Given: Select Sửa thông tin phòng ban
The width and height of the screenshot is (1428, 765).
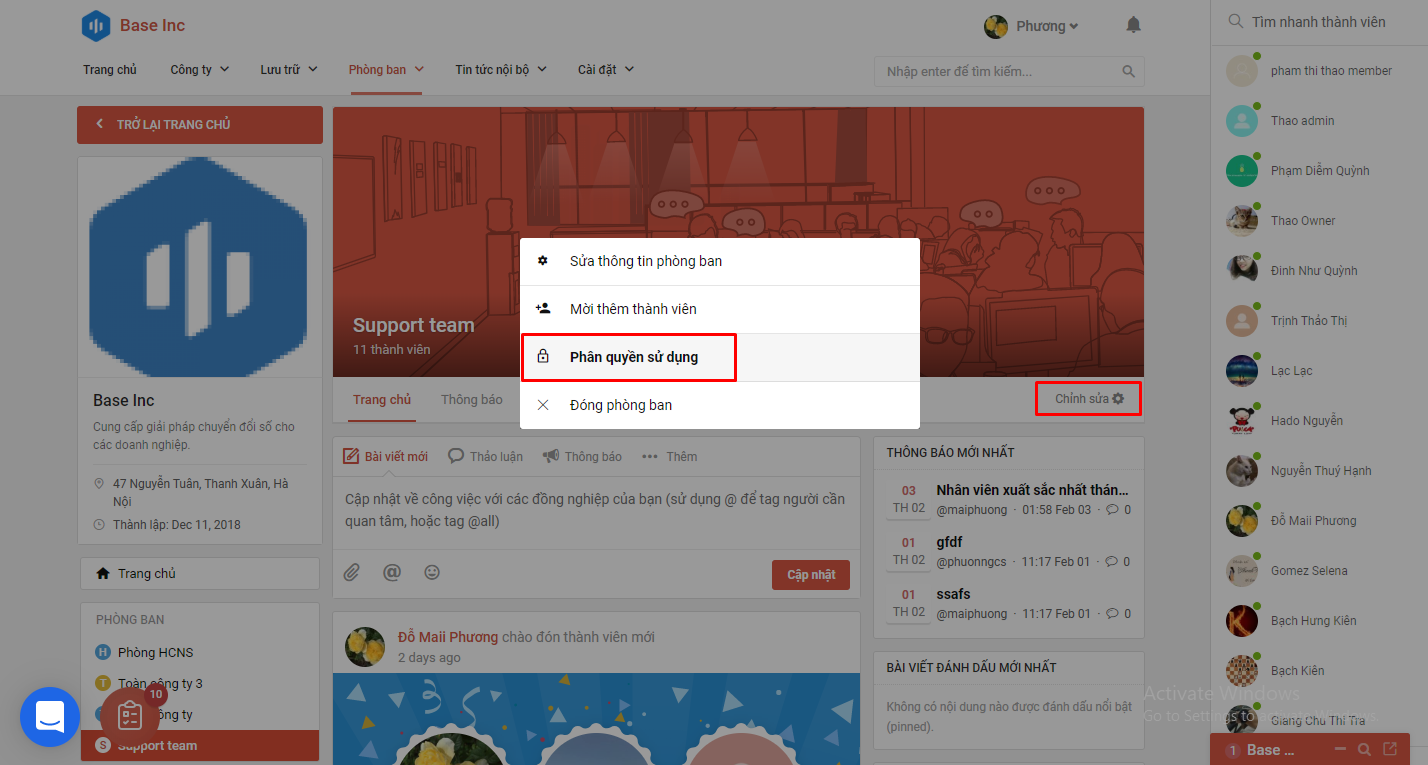Looking at the screenshot, I should click(720, 262).
